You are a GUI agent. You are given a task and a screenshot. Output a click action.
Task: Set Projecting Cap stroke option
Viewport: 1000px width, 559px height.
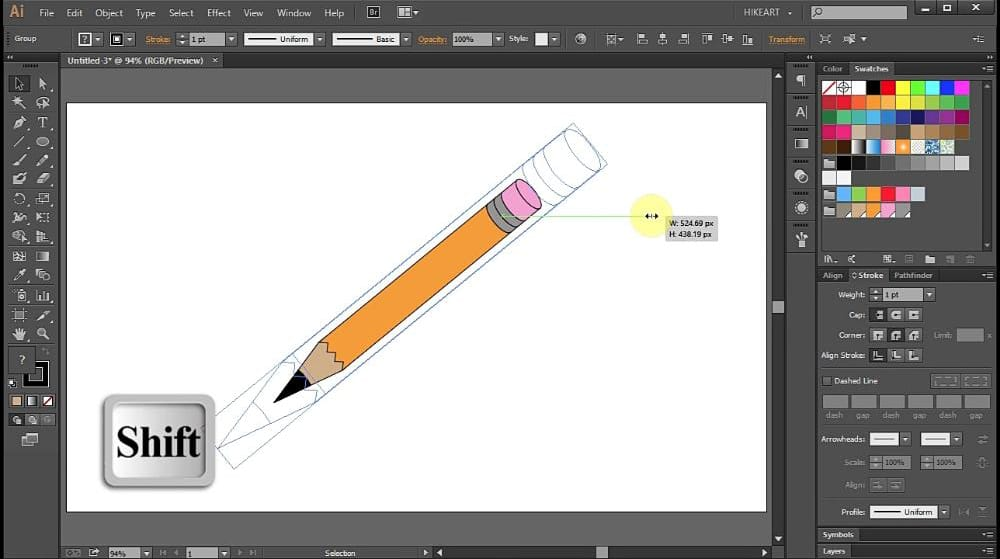(914, 315)
